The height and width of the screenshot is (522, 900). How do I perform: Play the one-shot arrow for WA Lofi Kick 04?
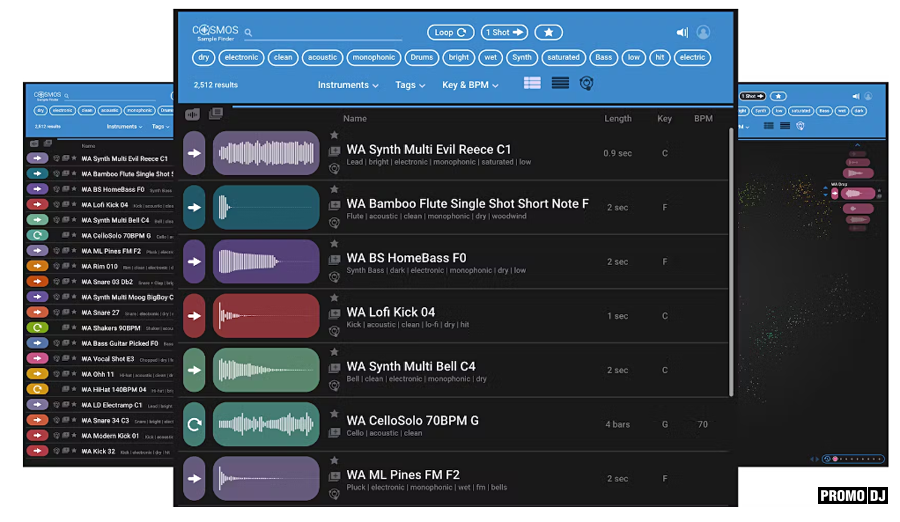pos(194,316)
